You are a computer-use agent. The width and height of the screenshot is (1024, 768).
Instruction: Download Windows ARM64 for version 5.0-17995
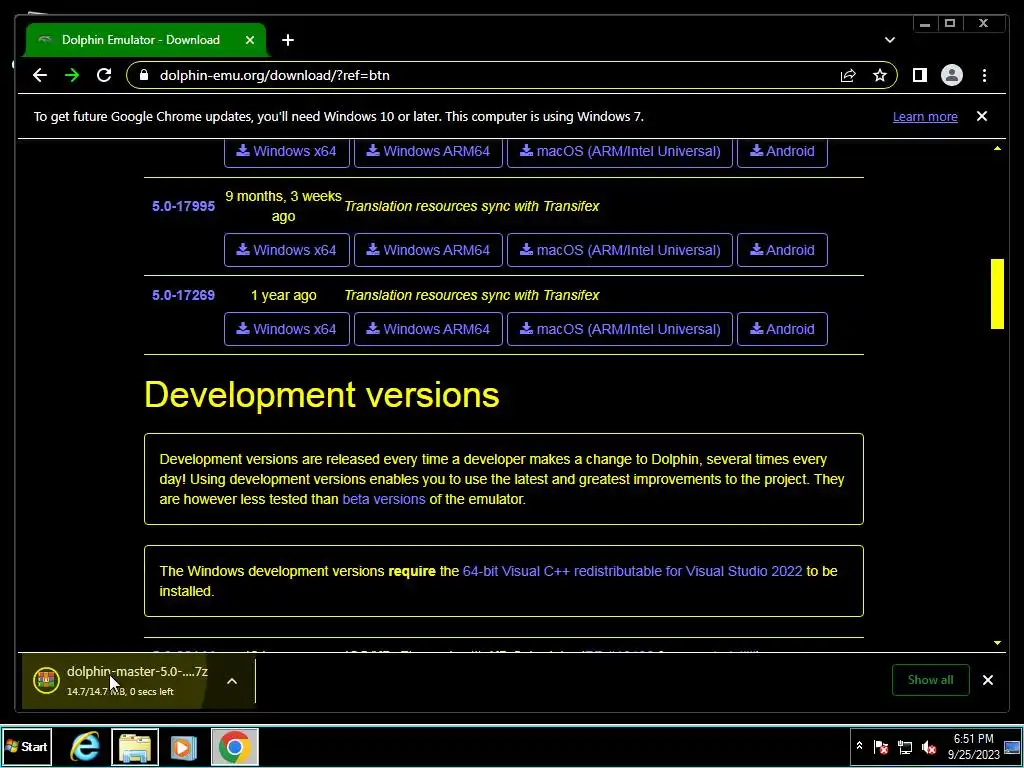tap(428, 250)
